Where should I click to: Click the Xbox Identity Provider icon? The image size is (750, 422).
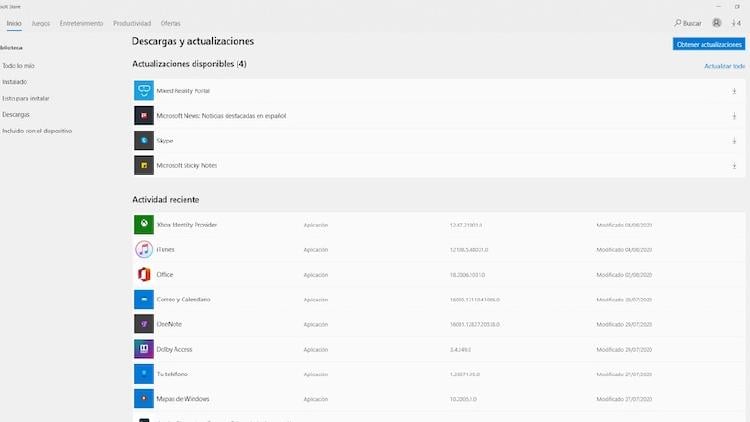pyautogui.click(x=143, y=224)
